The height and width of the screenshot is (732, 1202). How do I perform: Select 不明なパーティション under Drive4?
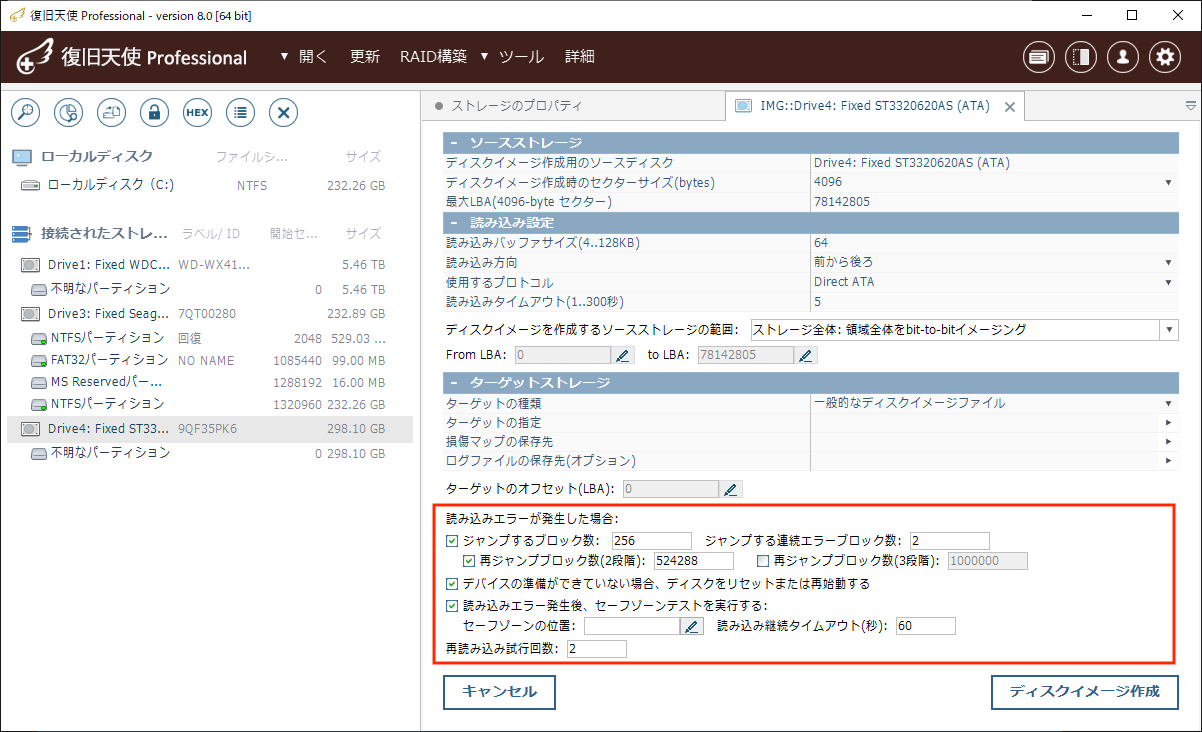point(210,453)
